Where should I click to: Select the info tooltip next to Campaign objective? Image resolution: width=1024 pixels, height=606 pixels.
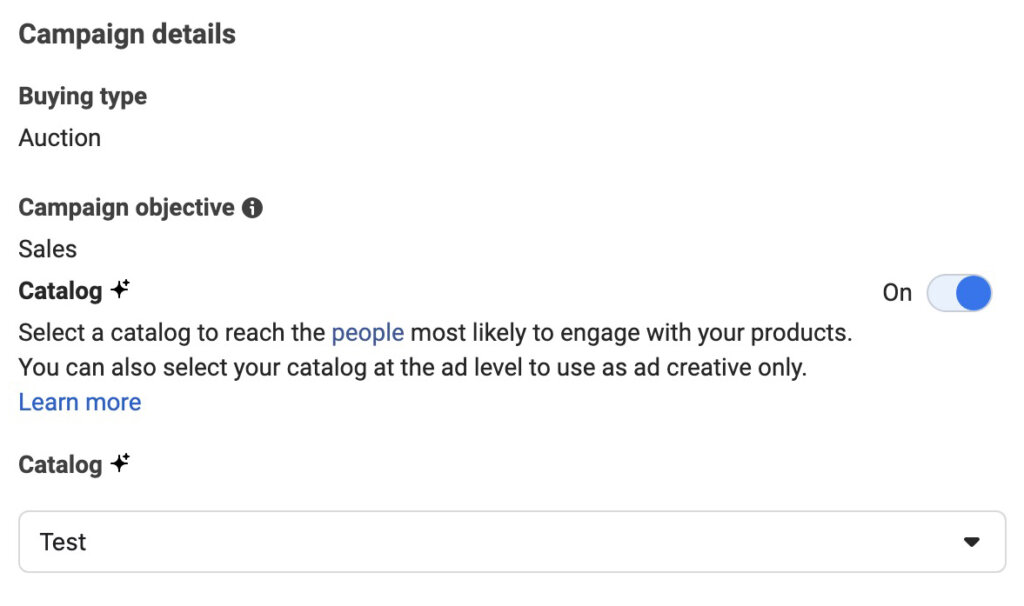click(x=253, y=207)
